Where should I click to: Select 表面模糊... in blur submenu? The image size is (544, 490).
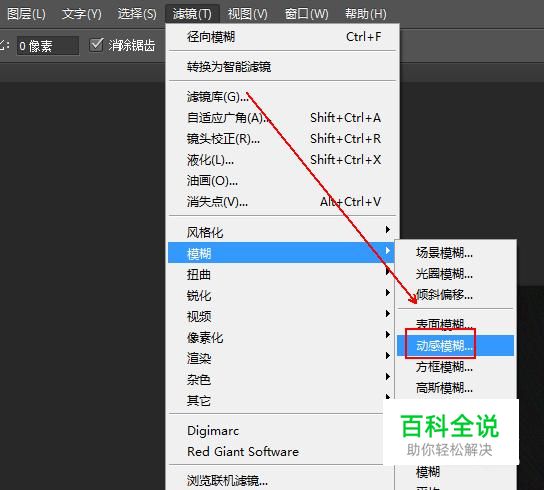(x=456, y=325)
